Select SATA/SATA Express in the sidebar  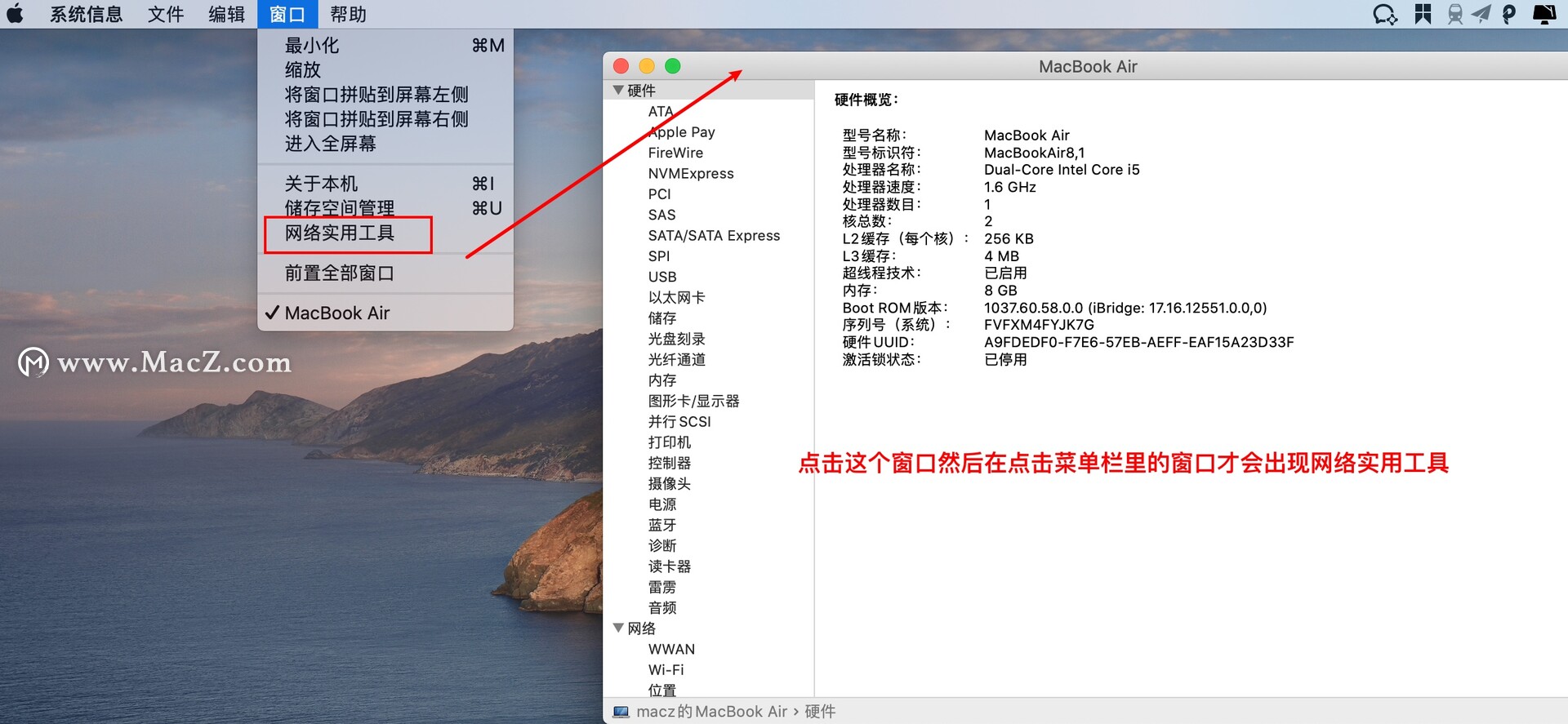[x=714, y=236]
